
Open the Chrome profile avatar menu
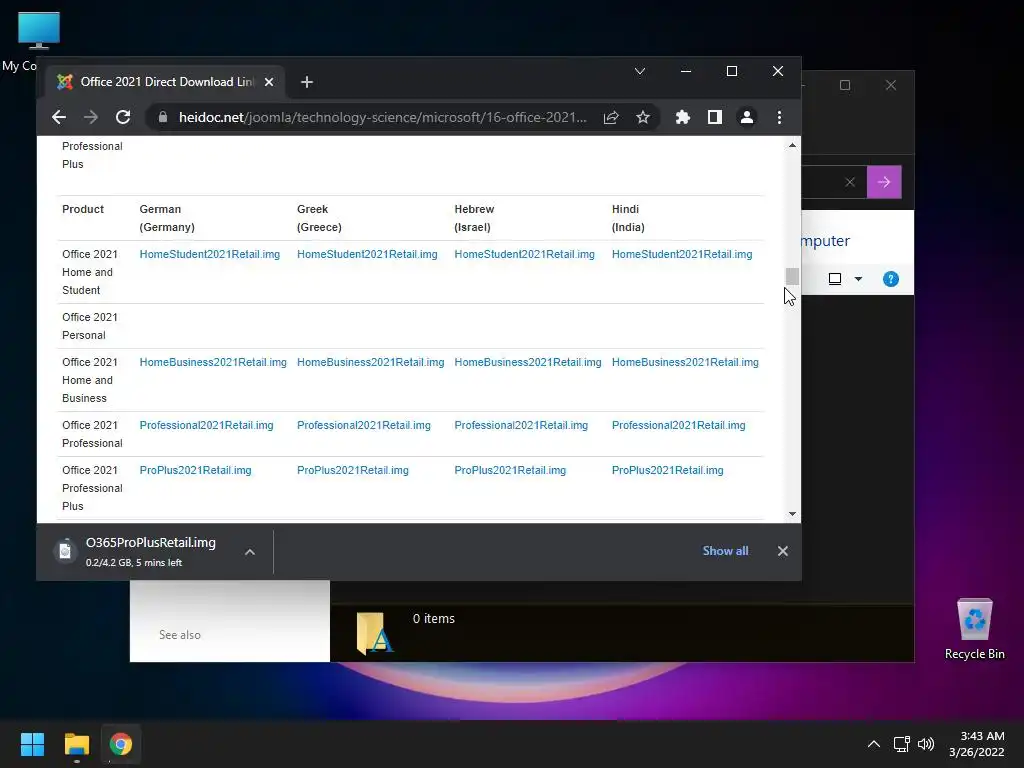(x=746, y=118)
